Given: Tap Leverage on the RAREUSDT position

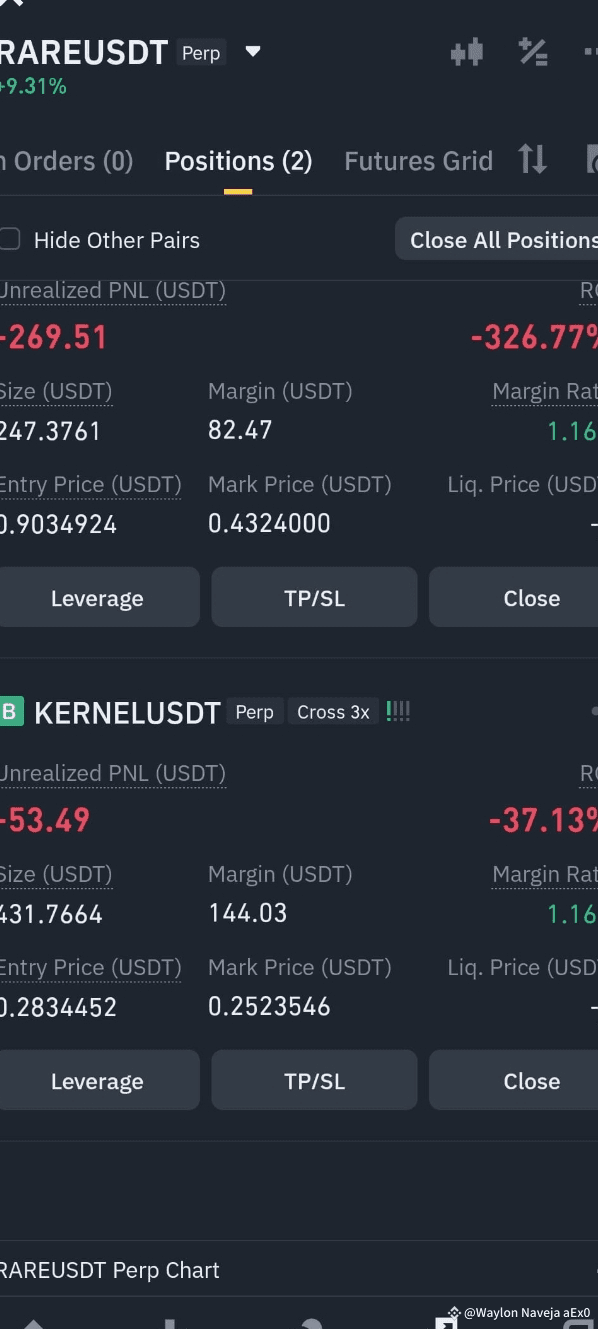Looking at the screenshot, I should coord(97,598).
